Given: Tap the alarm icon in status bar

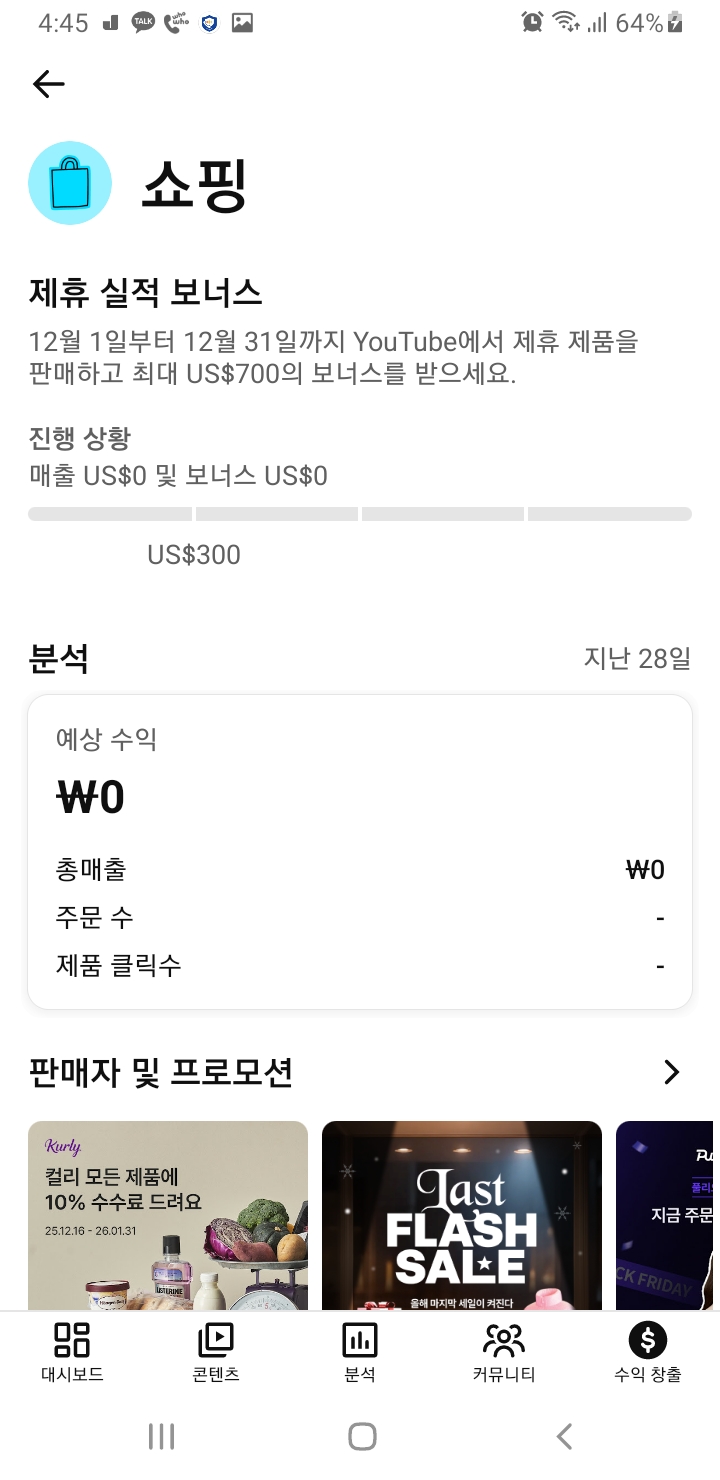Looking at the screenshot, I should pos(533,22).
